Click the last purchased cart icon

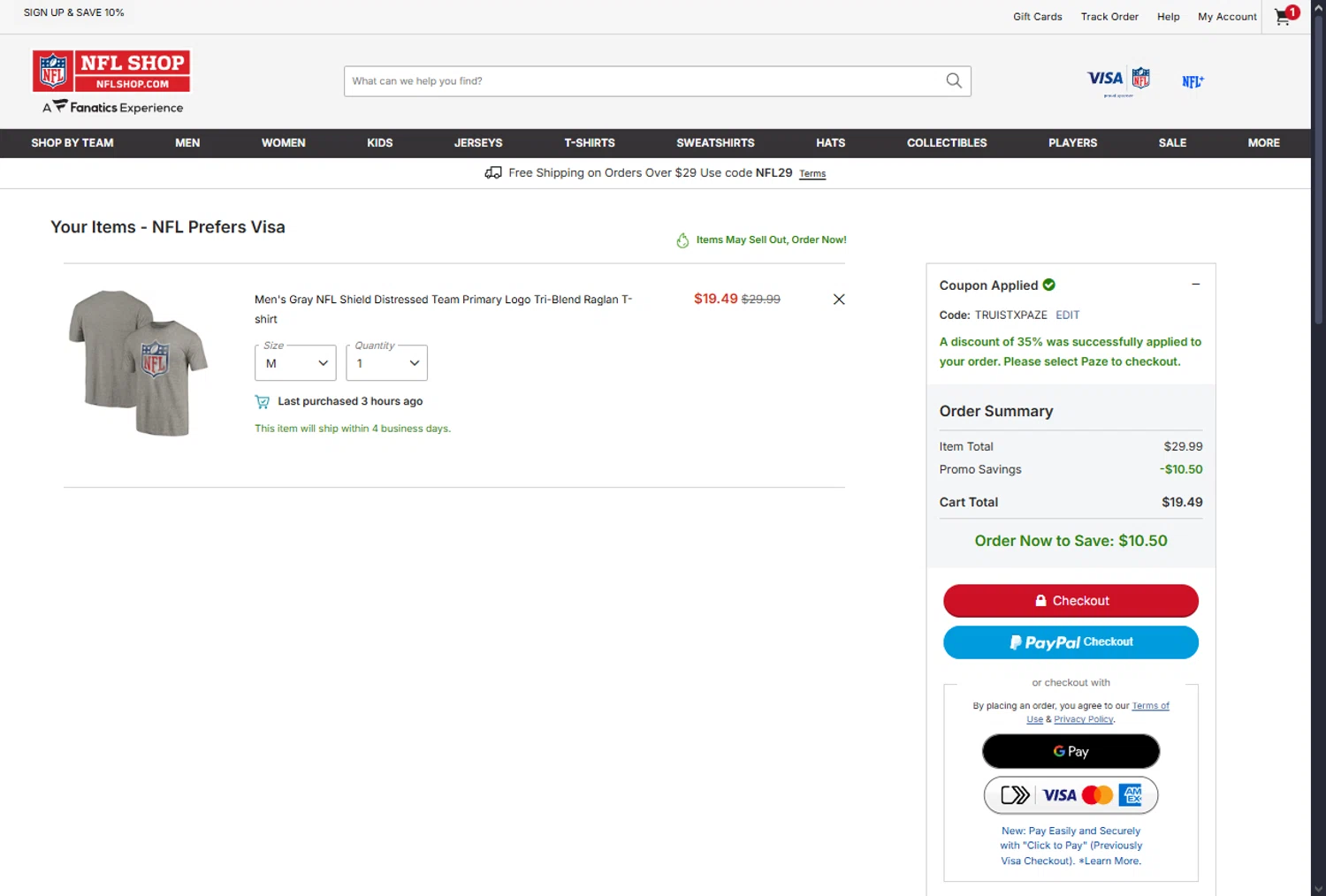(263, 401)
